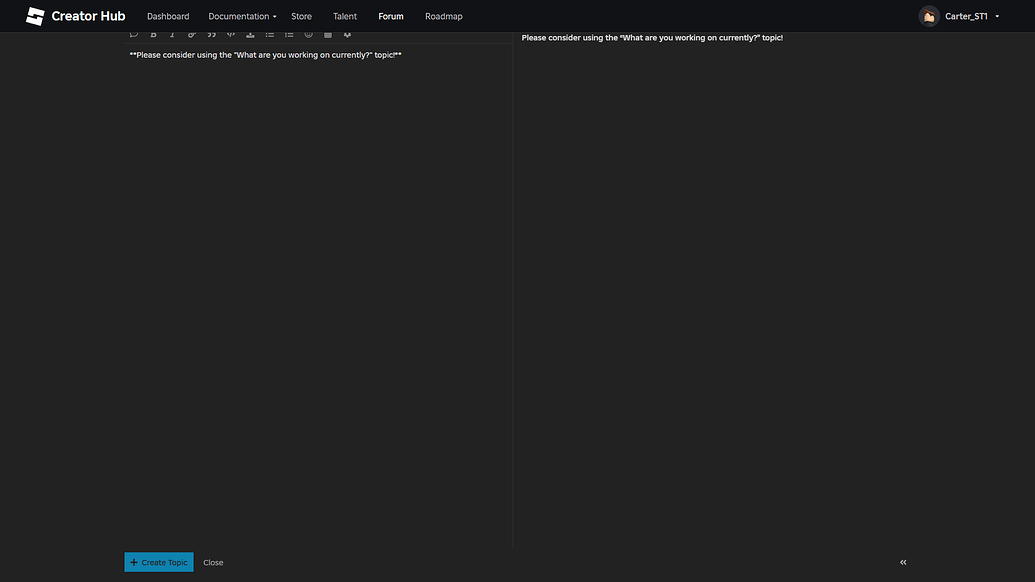
Task: Toggle bold formatting in the composer
Action: click(x=152, y=33)
